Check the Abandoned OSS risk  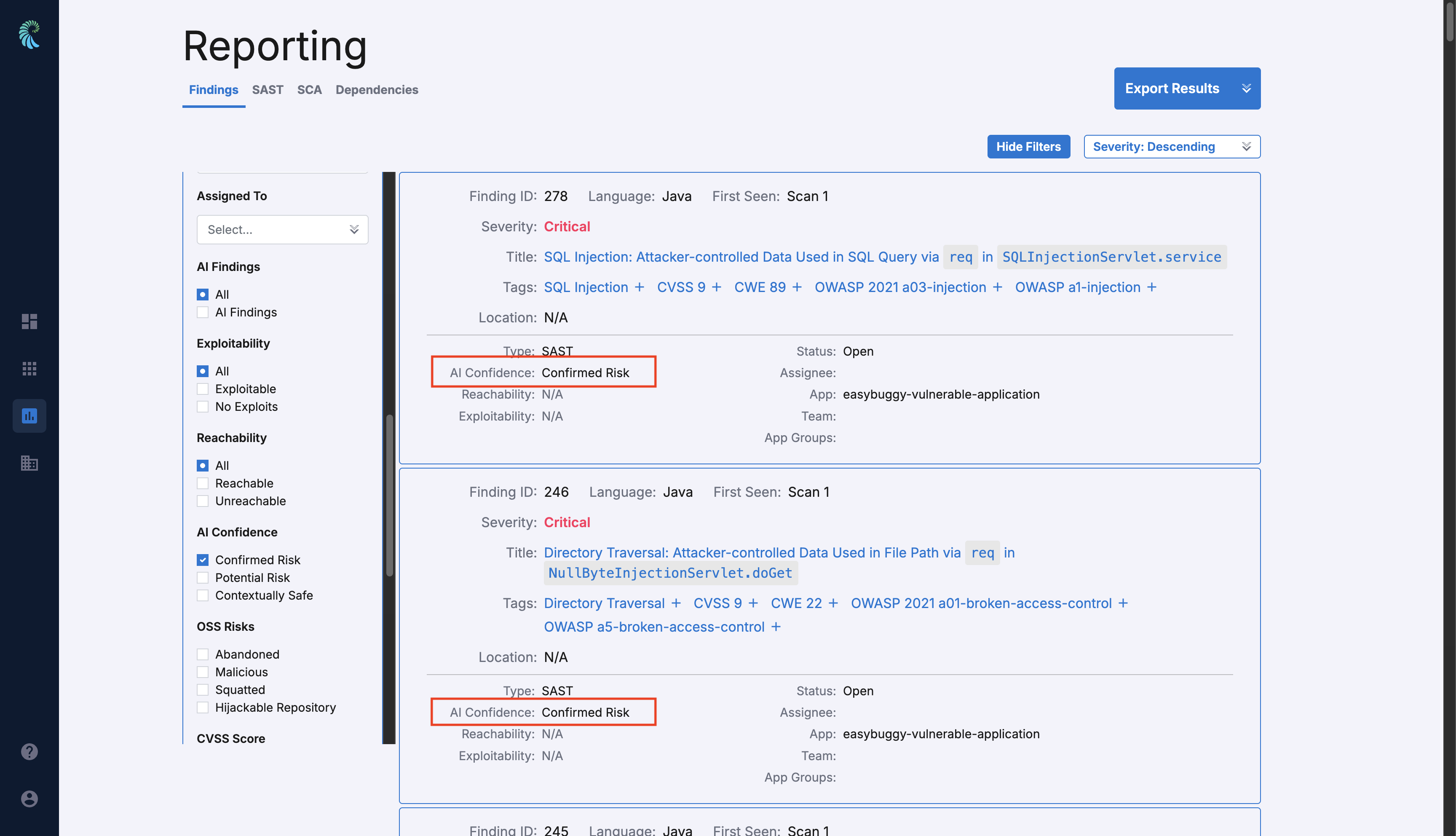click(203, 654)
